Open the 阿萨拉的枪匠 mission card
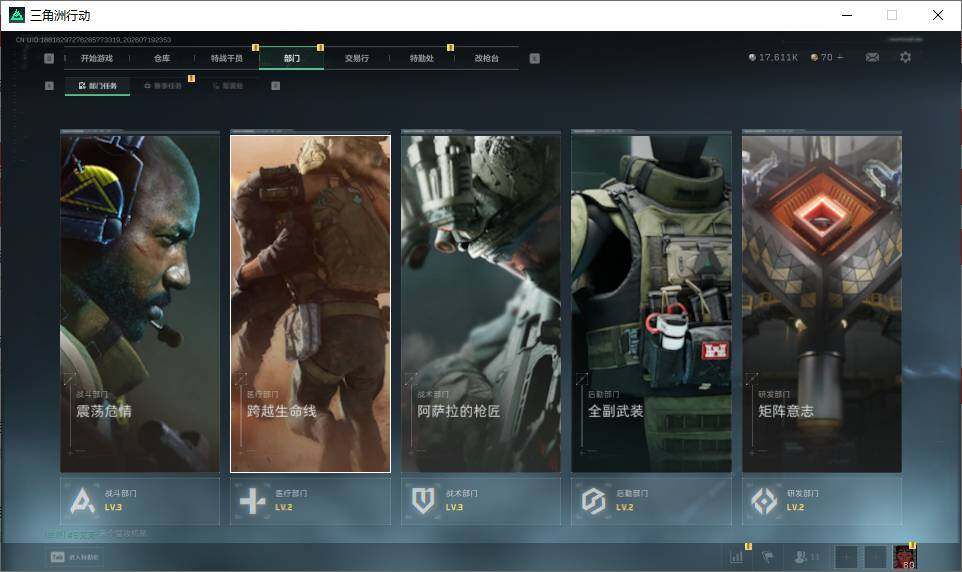 [481, 304]
